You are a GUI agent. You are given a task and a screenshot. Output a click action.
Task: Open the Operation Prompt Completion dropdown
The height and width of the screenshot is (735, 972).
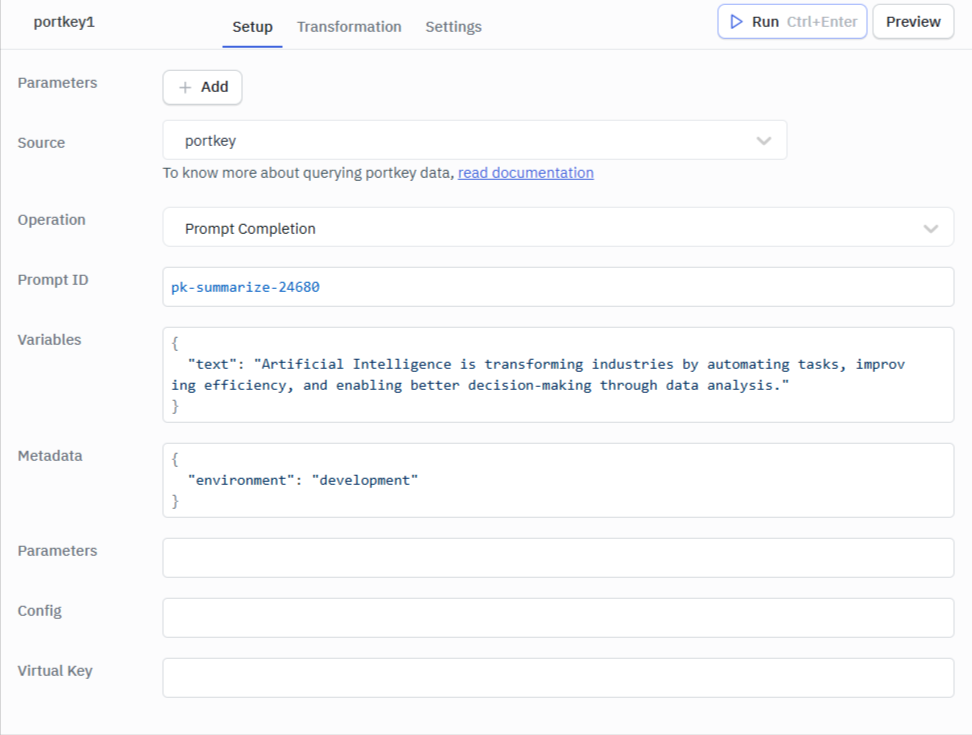pyautogui.click(x=558, y=227)
